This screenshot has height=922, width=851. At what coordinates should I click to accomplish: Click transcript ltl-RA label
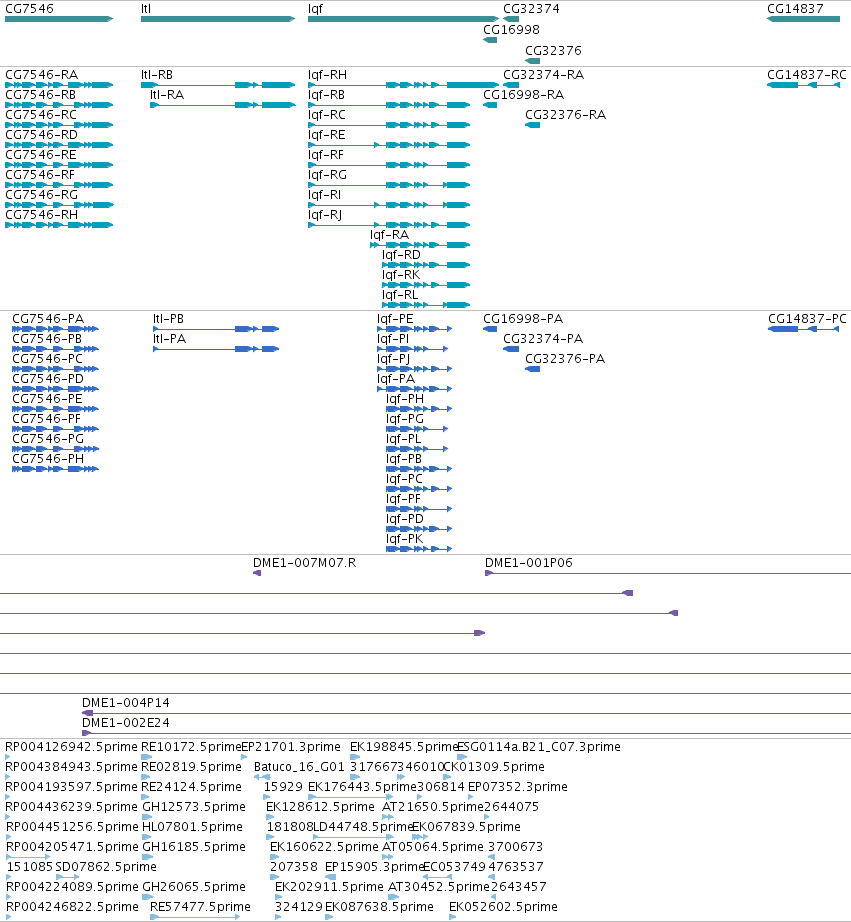click(167, 95)
